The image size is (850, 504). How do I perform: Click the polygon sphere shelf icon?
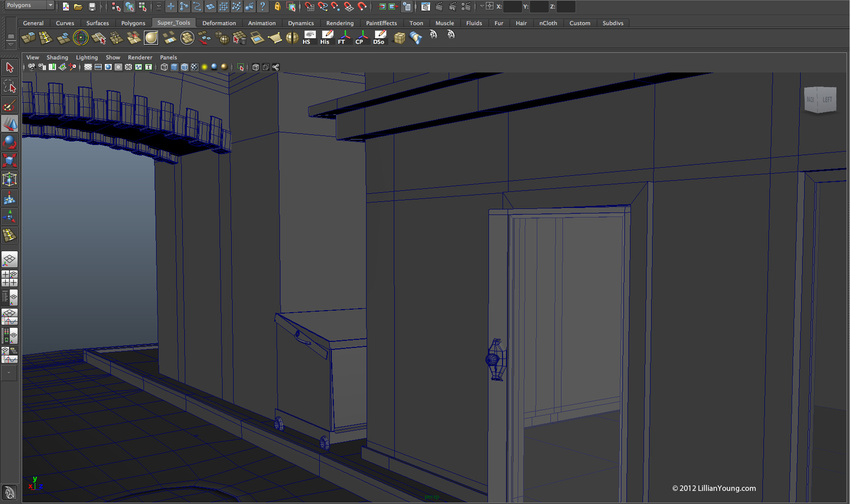151,37
